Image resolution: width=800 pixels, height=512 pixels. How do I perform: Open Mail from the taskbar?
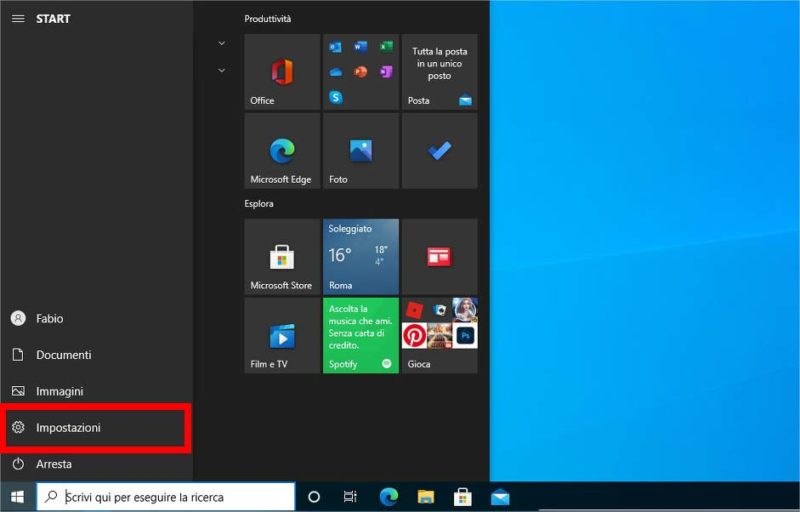[500, 497]
